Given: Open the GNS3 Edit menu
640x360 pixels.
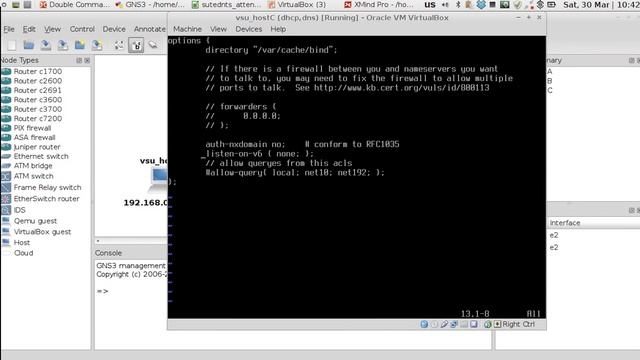Looking at the screenshot, I should point(29,29).
